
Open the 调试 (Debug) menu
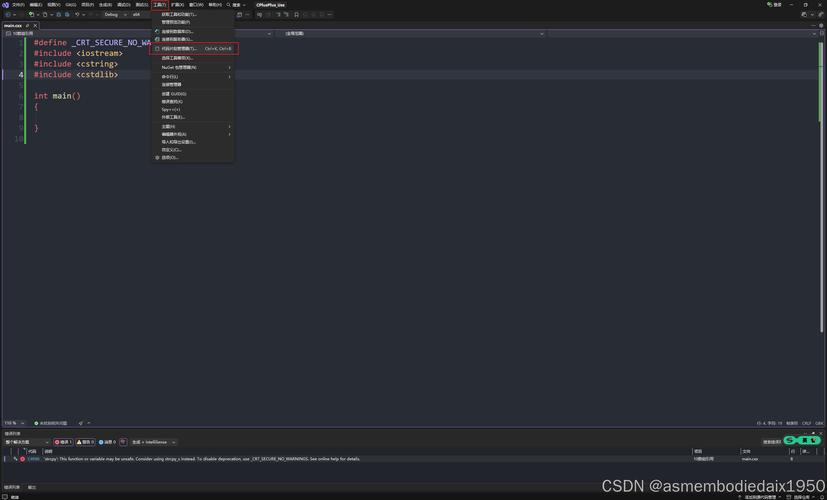[123, 5]
